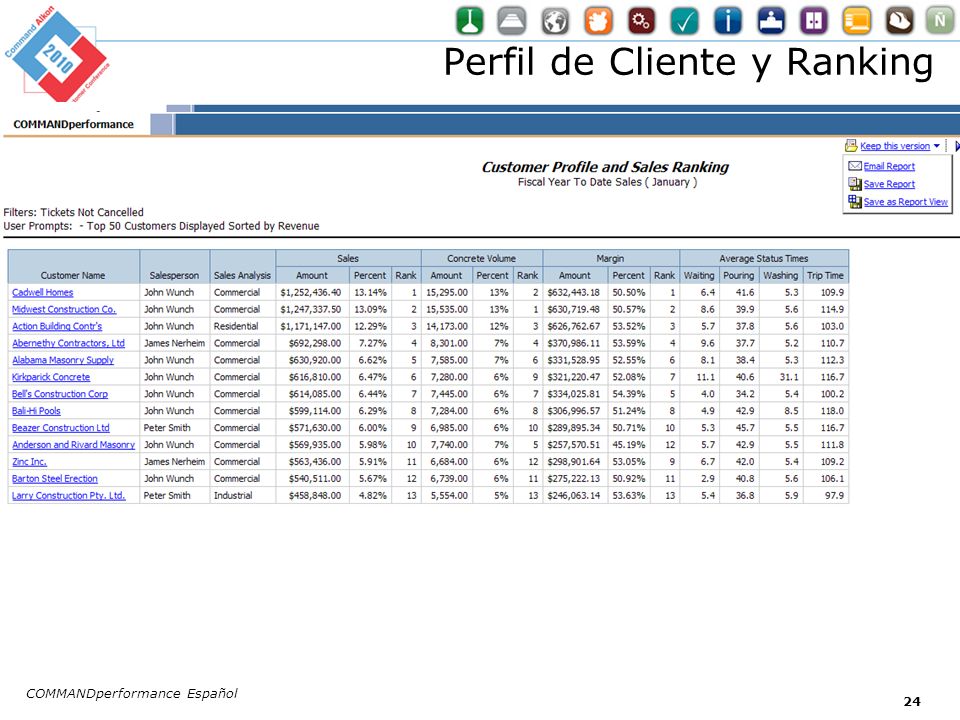Expand the Keep this version dropdown arrow
The width and height of the screenshot is (960, 720).
937,146
